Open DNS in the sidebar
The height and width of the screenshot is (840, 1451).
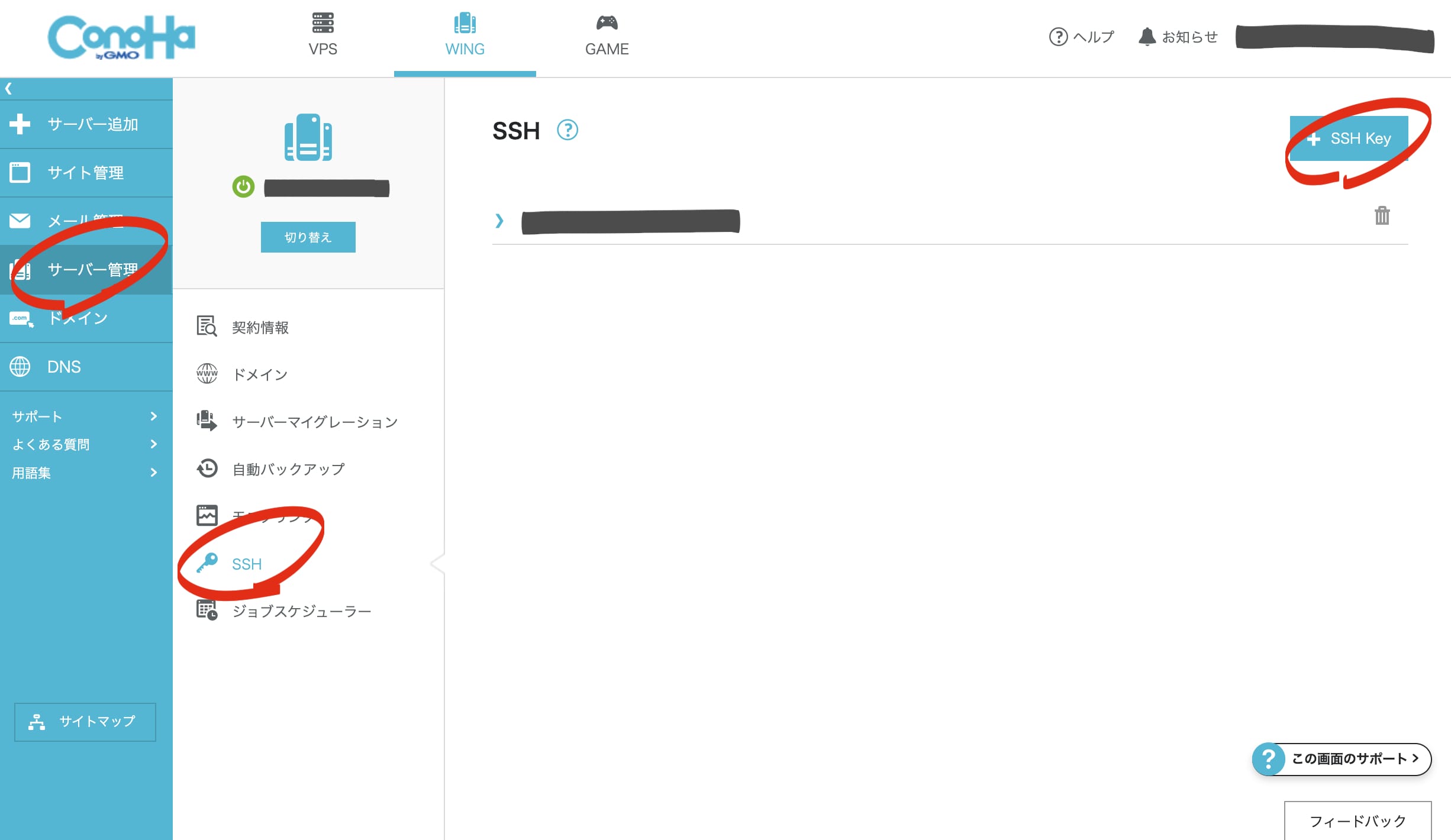point(86,367)
